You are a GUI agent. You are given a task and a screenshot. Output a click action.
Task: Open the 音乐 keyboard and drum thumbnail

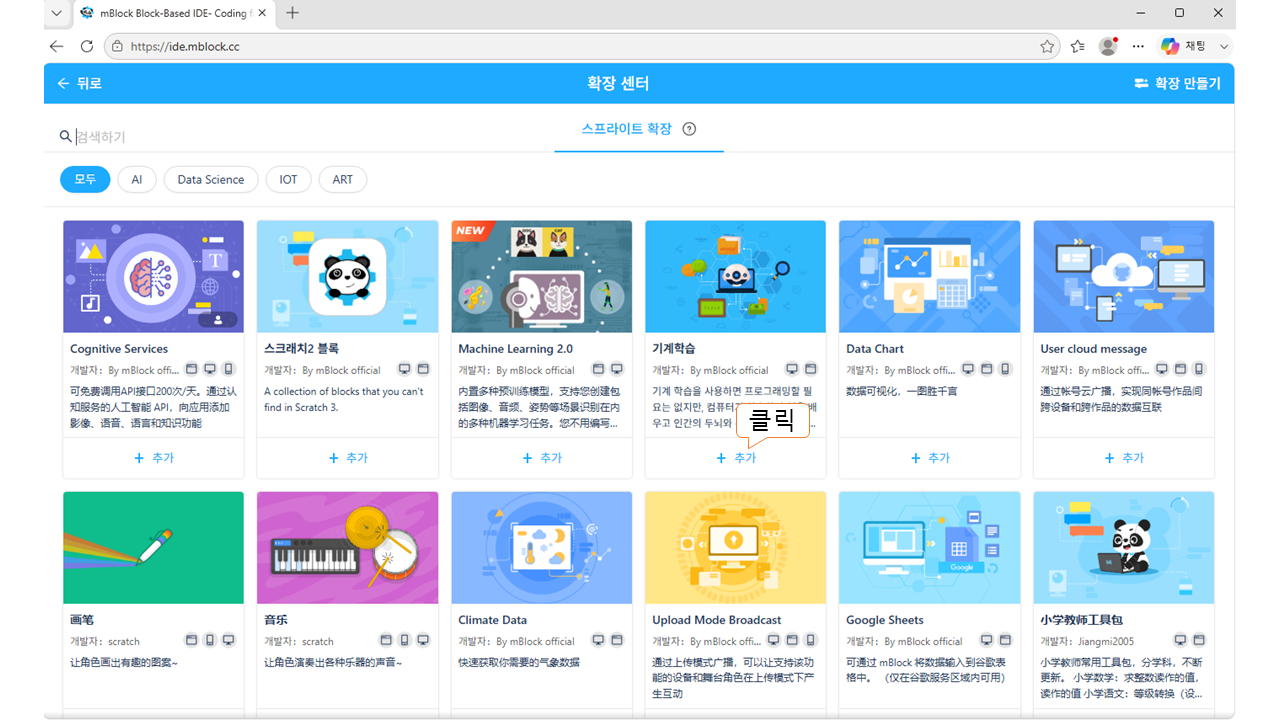(347, 548)
